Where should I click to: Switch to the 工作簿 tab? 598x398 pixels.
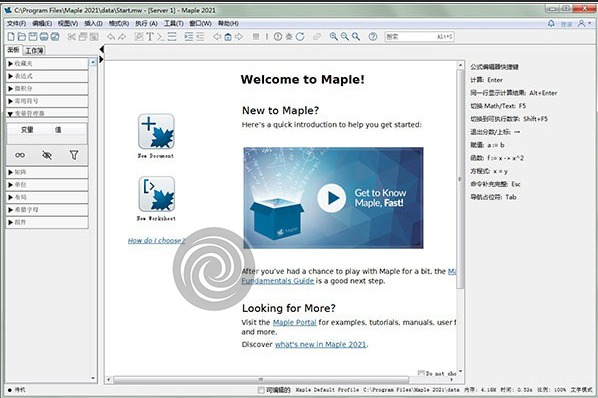tap(34, 50)
